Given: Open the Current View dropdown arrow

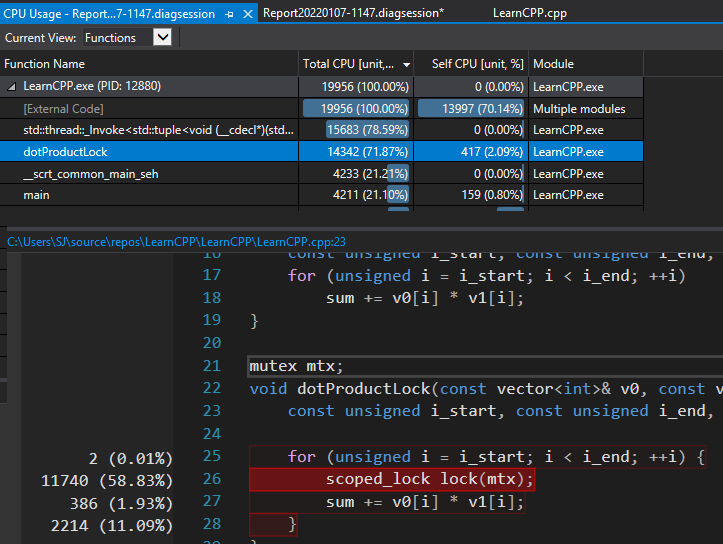Looking at the screenshot, I should point(162,37).
